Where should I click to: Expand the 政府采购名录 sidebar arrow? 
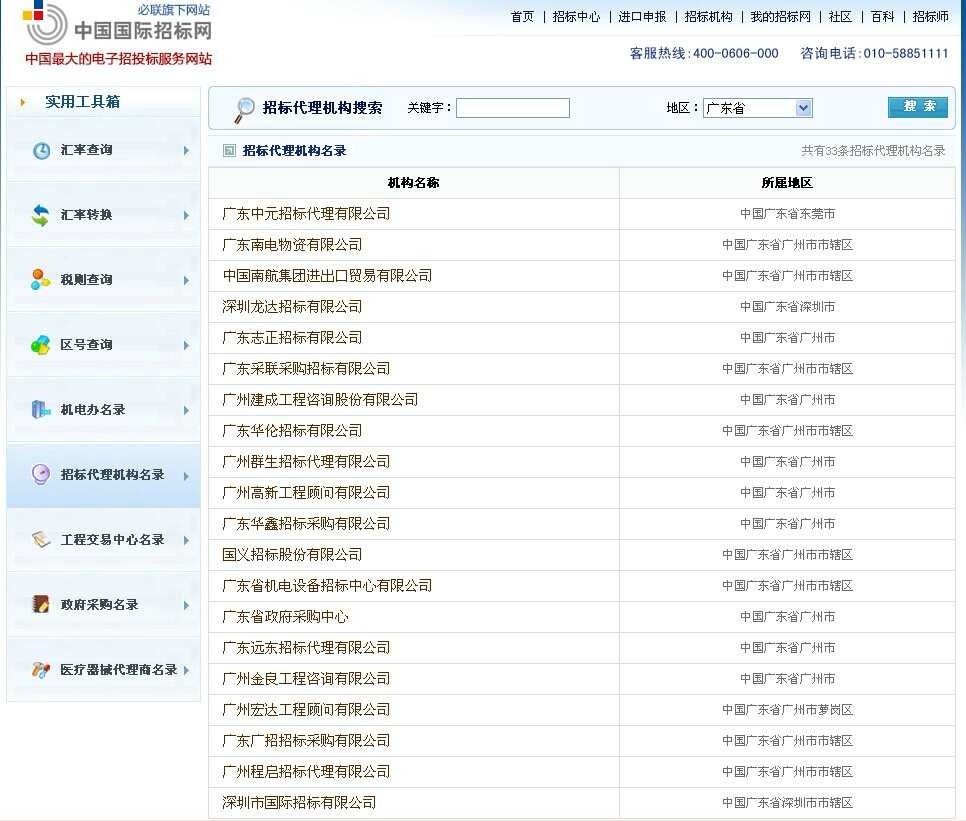point(186,605)
